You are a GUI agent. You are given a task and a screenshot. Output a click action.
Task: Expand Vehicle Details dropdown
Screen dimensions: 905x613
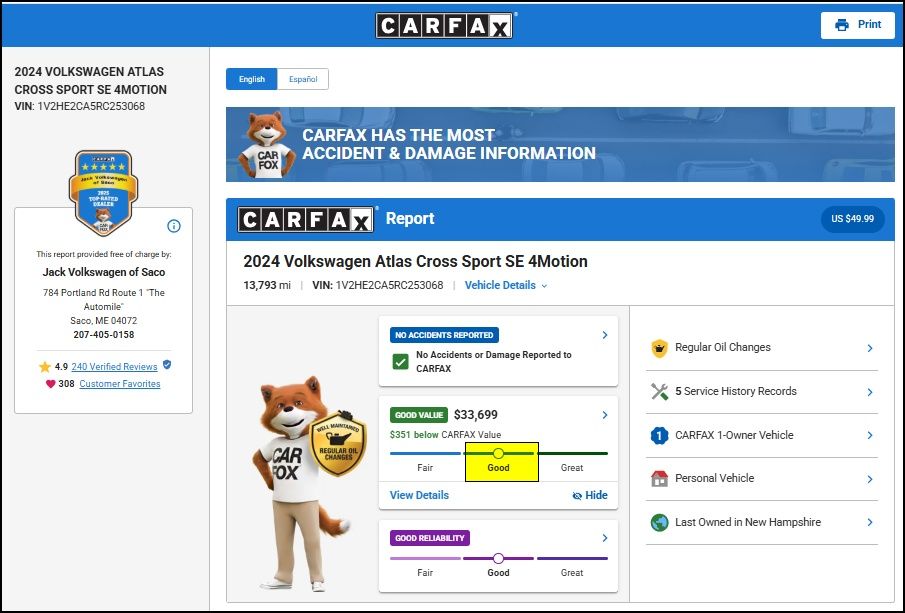[506, 285]
